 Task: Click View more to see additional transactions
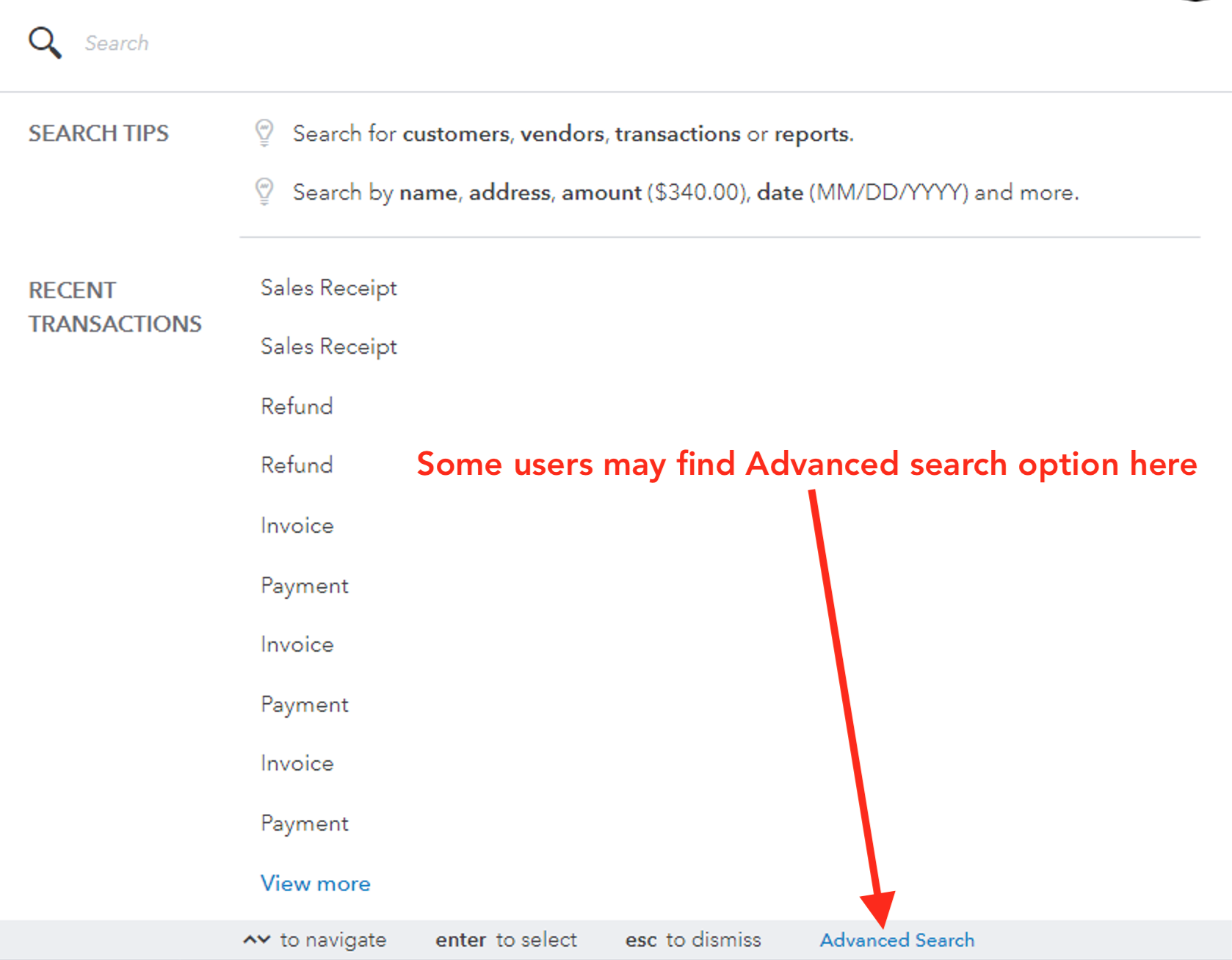pos(315,883)
